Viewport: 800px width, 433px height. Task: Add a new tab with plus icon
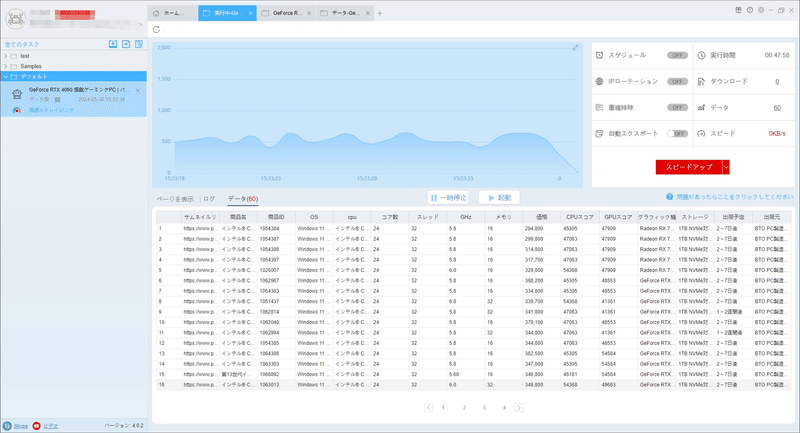click(380, 14)
